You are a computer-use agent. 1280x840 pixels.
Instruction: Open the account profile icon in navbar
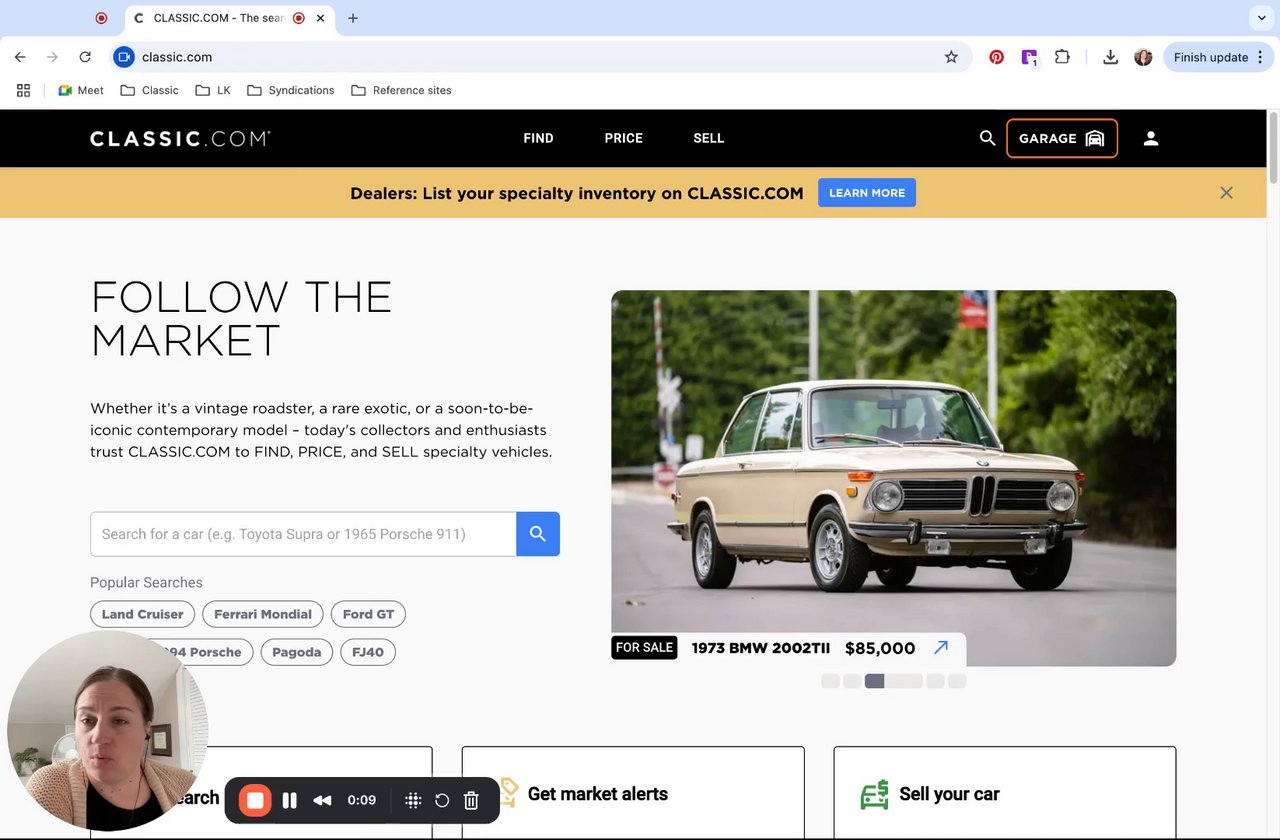click(1151, 138)
